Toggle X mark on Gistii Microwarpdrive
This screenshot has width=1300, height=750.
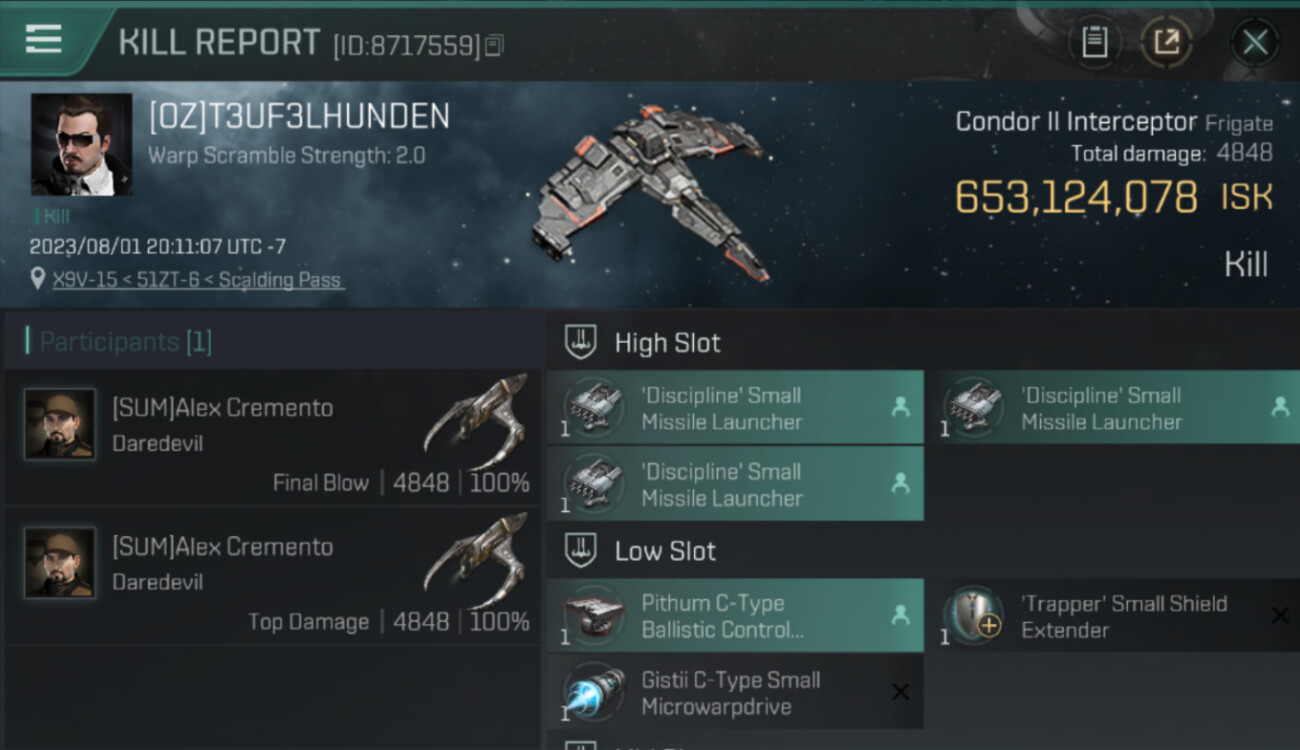[x=900, y=692]
